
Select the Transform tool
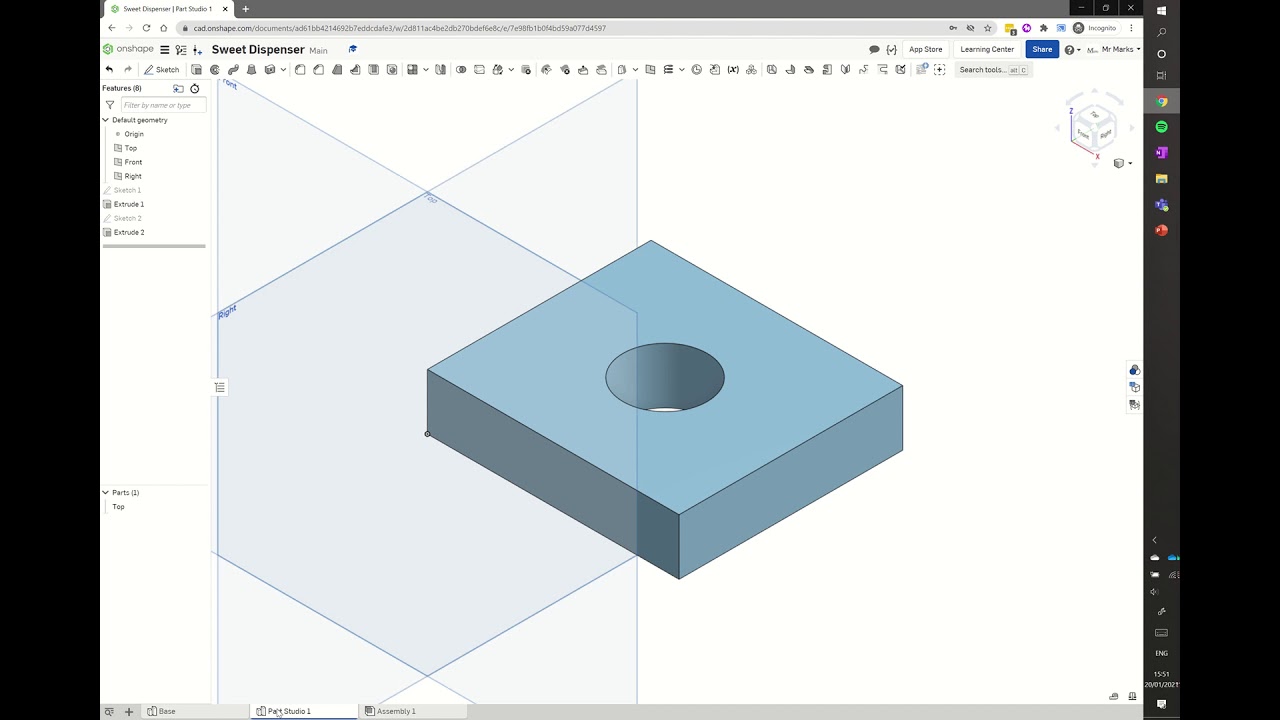click(497, 70)
